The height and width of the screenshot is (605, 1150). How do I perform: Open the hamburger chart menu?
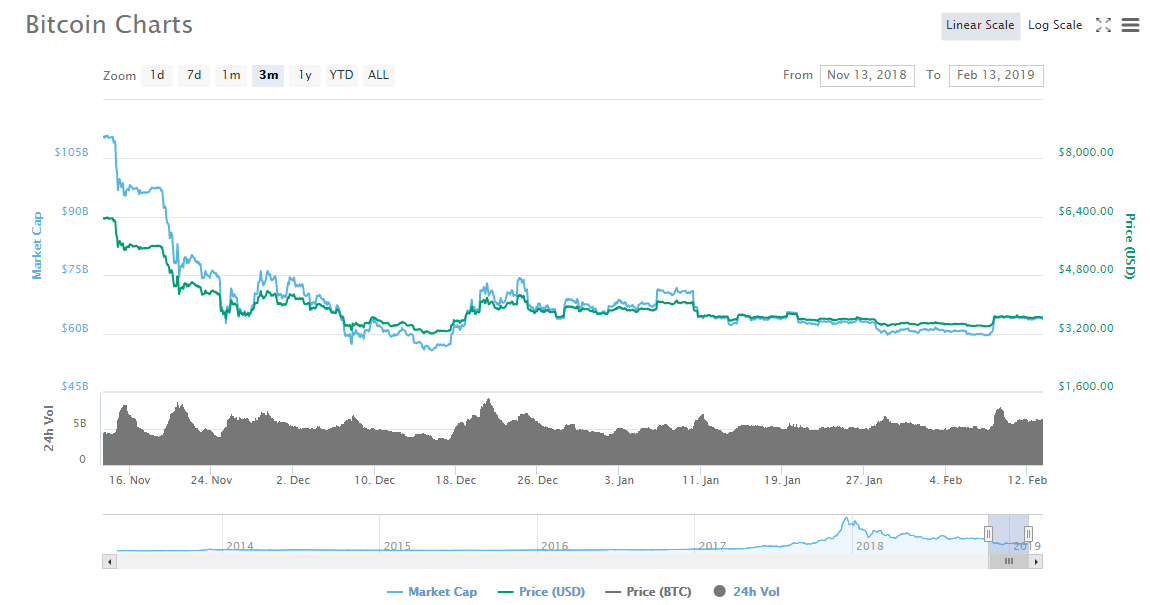click(1130, 26)
